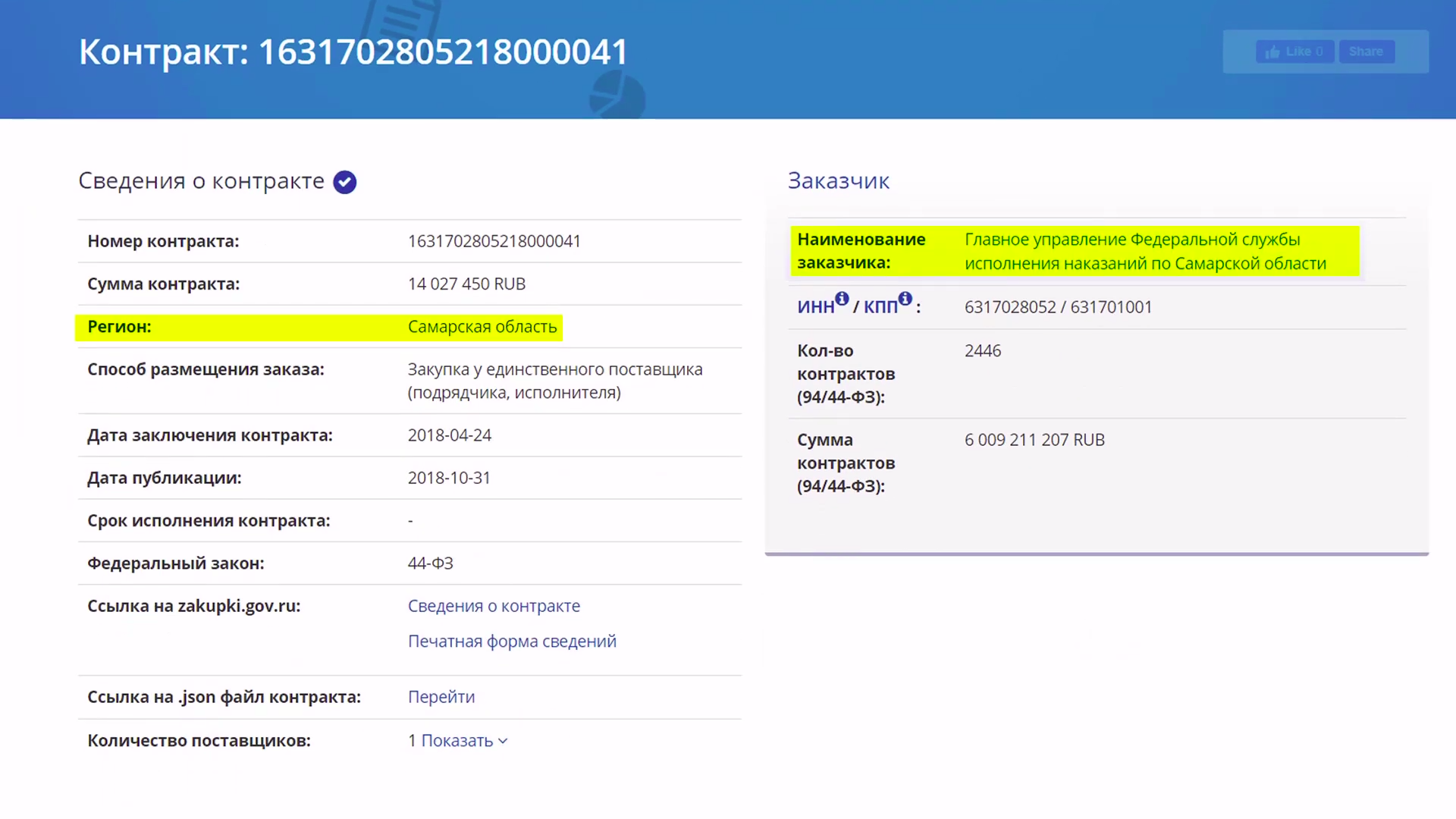Click the Facebook Like thumbs-up button
The image size is (1456, 819).
click(1294, 52)
